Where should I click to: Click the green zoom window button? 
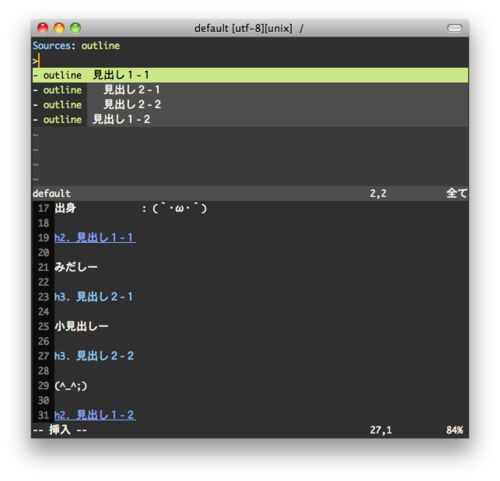[75, 28]
